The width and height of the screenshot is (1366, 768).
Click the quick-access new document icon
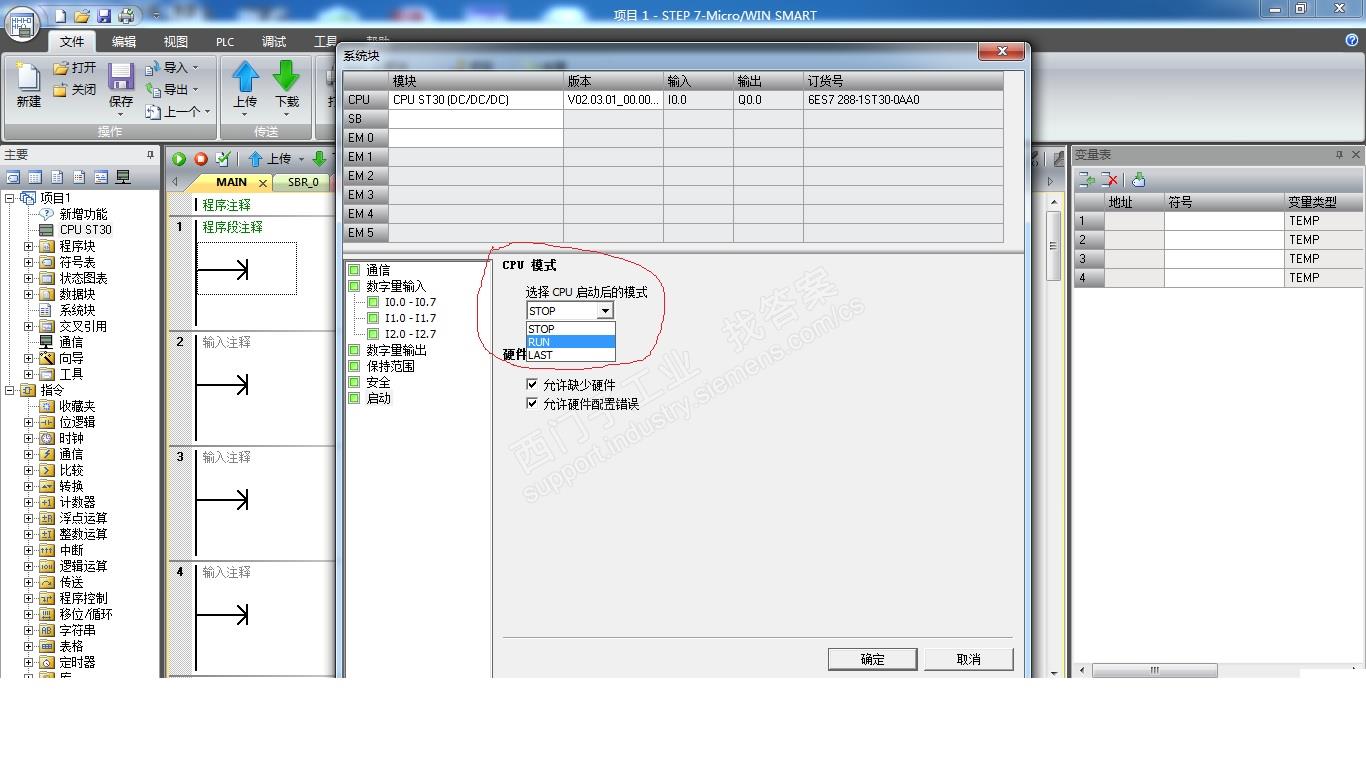(60, 16)
